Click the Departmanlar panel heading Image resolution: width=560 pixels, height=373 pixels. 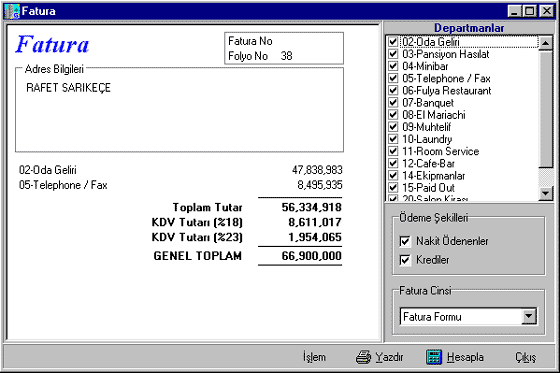pos(469,28)
